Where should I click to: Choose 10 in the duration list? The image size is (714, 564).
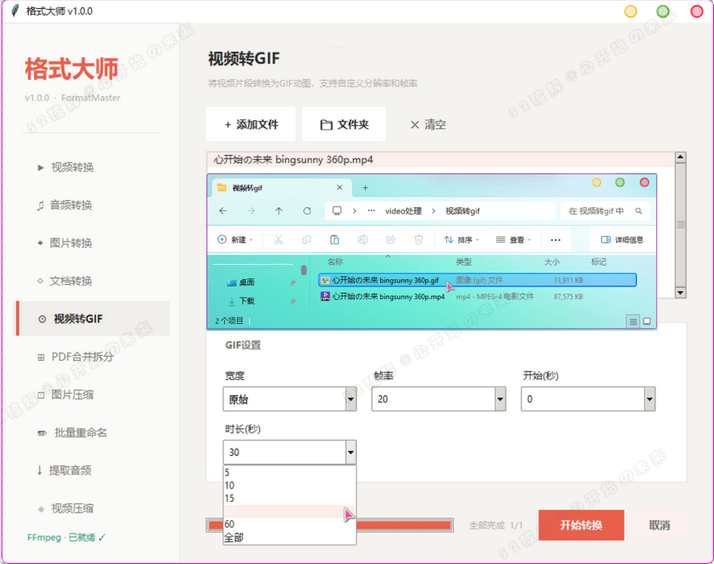pos(289,485)
